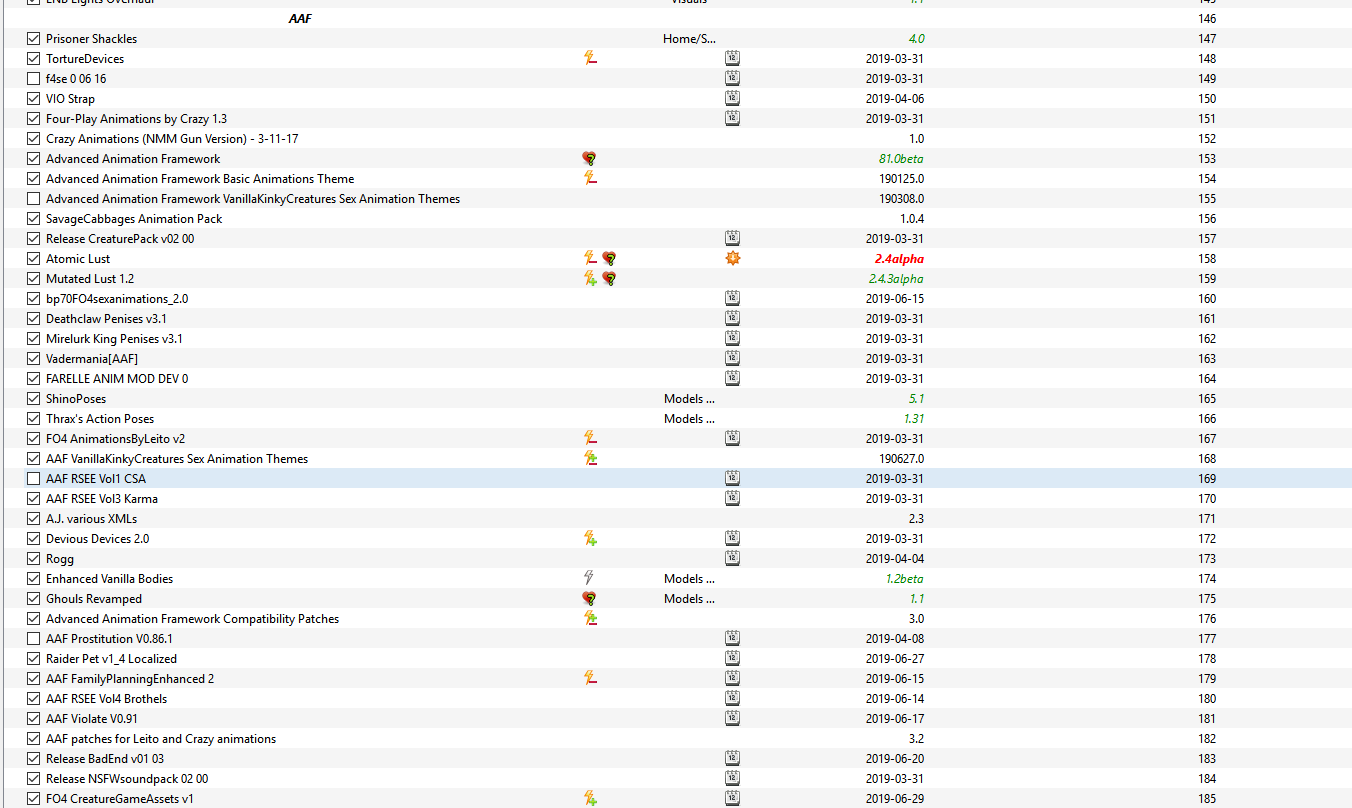Image resolution: width=1352 pixels, height=808 pixels.
Task: Disable the Prisoner Shackles mod checkbox
Action: coord(33,38)
